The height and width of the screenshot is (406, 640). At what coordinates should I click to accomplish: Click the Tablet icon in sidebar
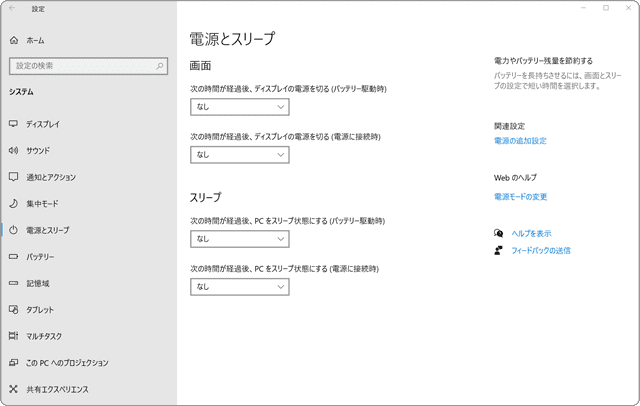point(13,309)
